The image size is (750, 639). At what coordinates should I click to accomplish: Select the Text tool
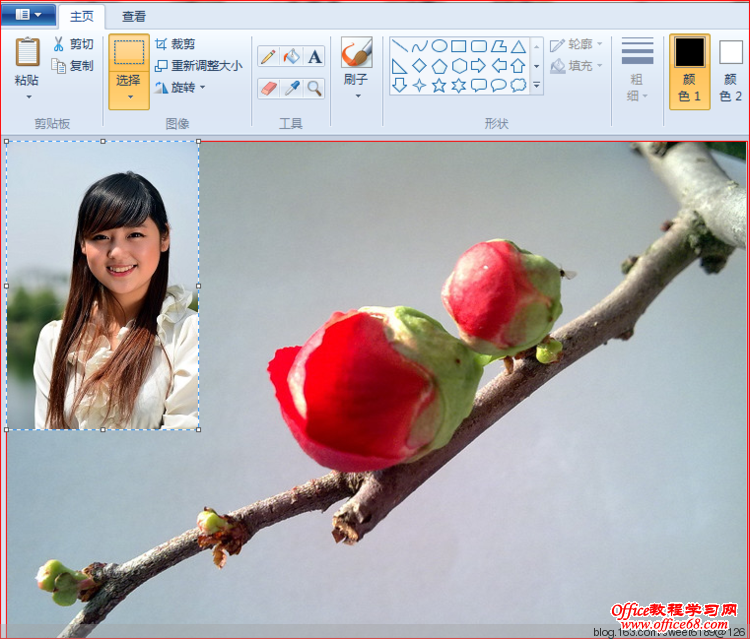pyautogui.click(x=315, y=56)
